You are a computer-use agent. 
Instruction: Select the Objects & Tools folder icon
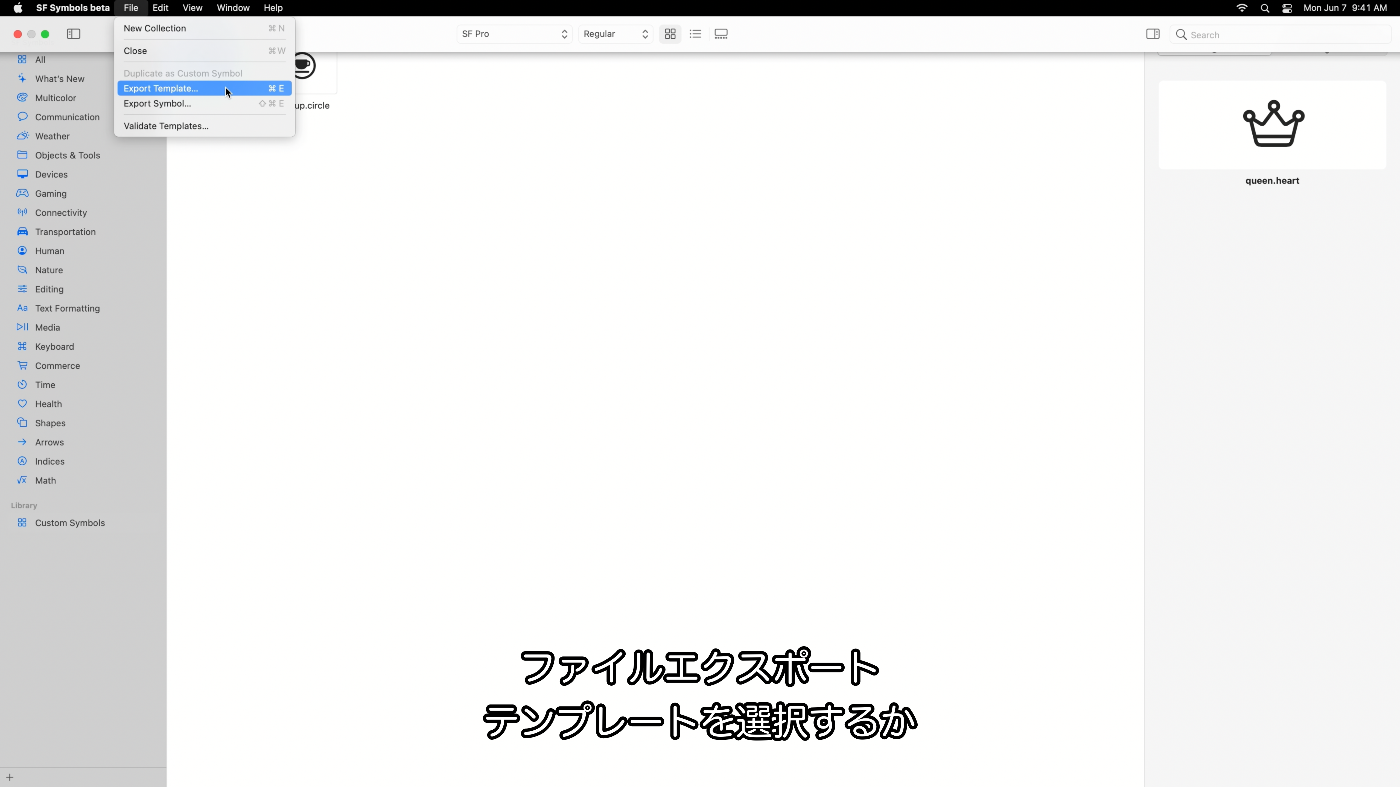click(x=22, y=155)
